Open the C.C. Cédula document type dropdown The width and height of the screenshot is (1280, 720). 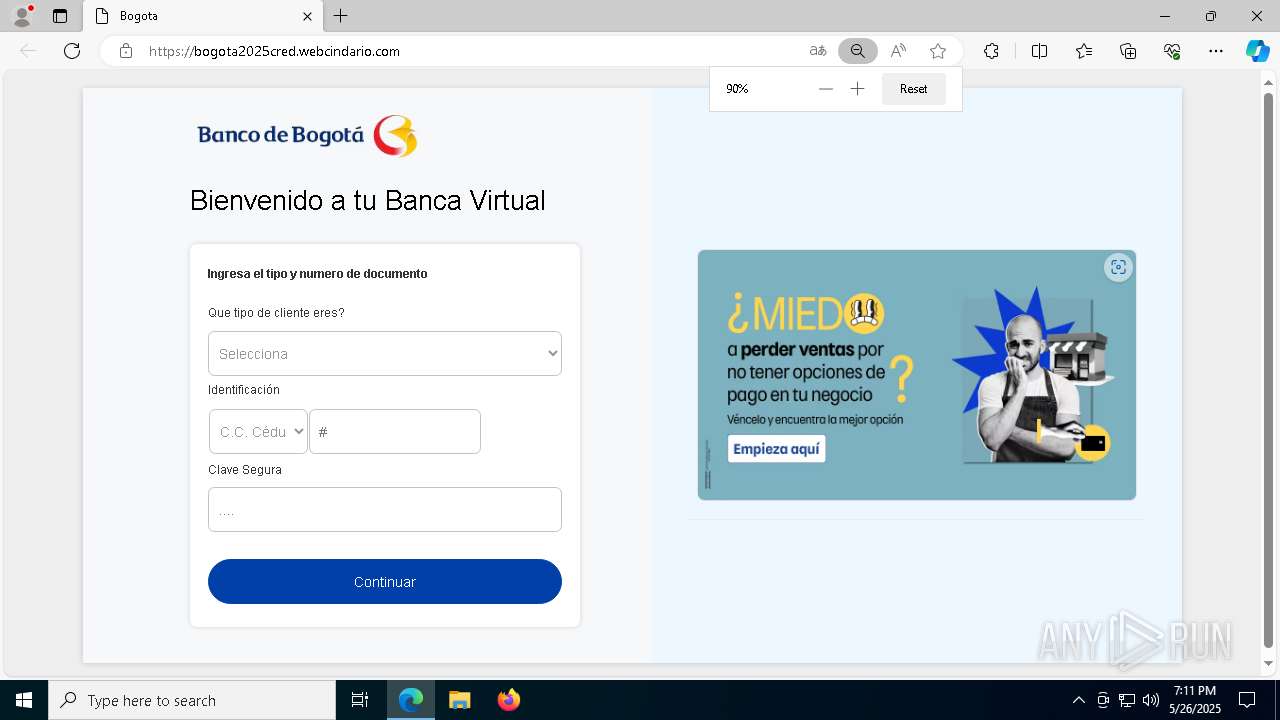258,432
